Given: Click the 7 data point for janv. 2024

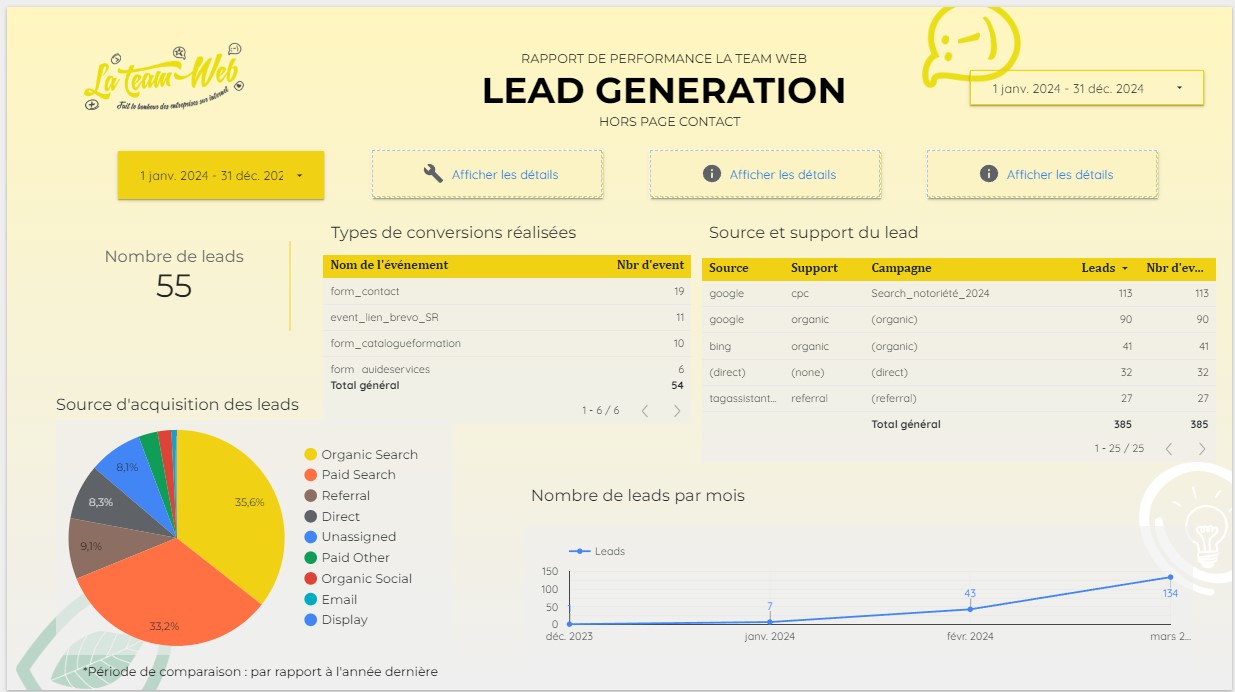Looking at the screenshot, I should coord(770,622).
